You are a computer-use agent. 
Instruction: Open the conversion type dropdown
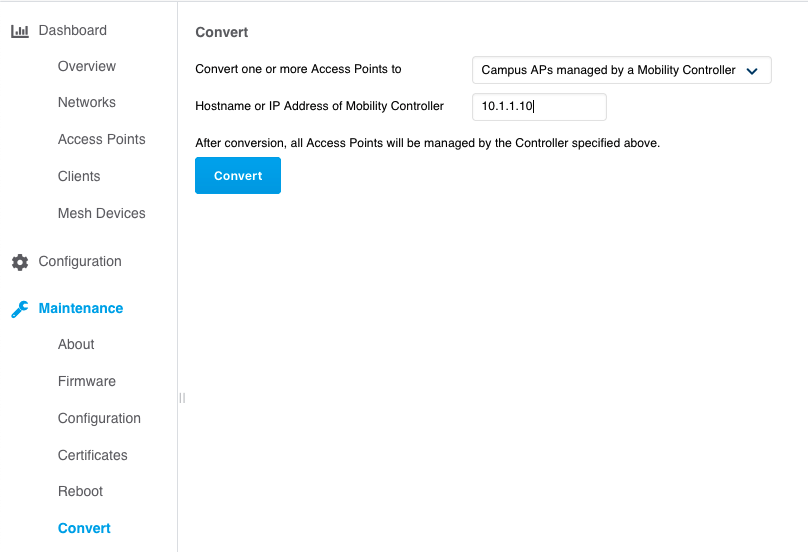(621, 70)
